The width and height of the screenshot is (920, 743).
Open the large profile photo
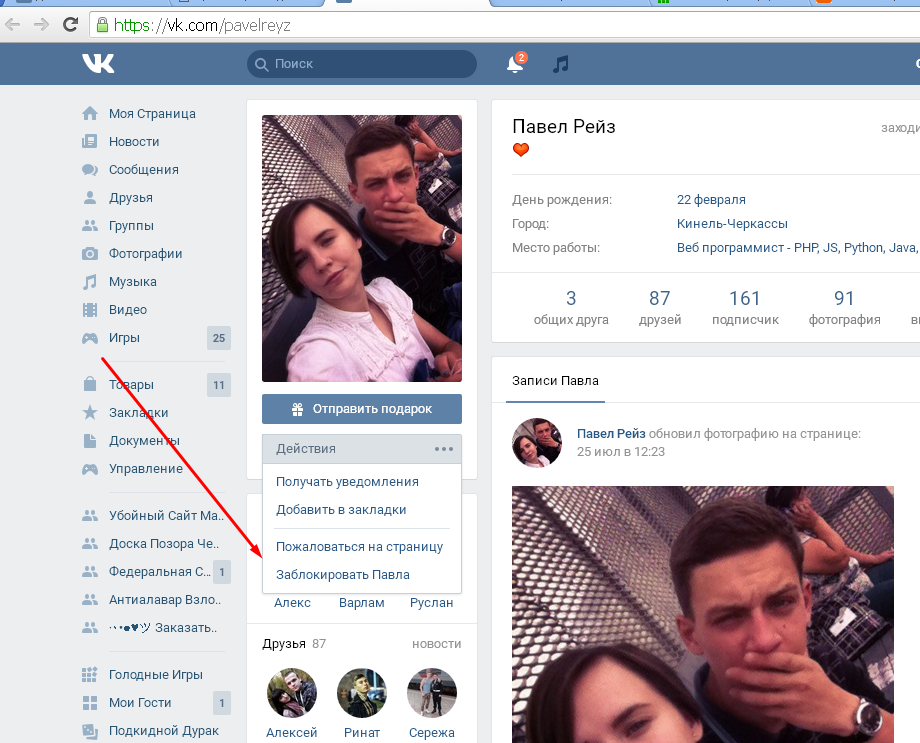pyautogui.click(x=362, y=248)
